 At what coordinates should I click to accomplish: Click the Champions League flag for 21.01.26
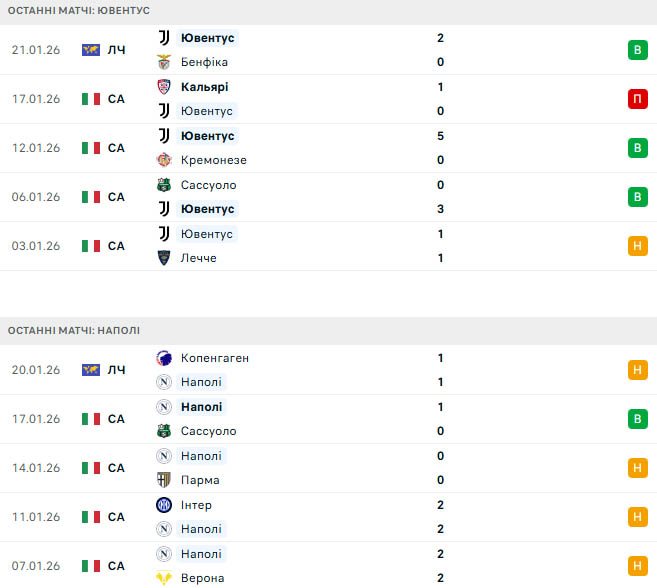click(x=91, y=50)
